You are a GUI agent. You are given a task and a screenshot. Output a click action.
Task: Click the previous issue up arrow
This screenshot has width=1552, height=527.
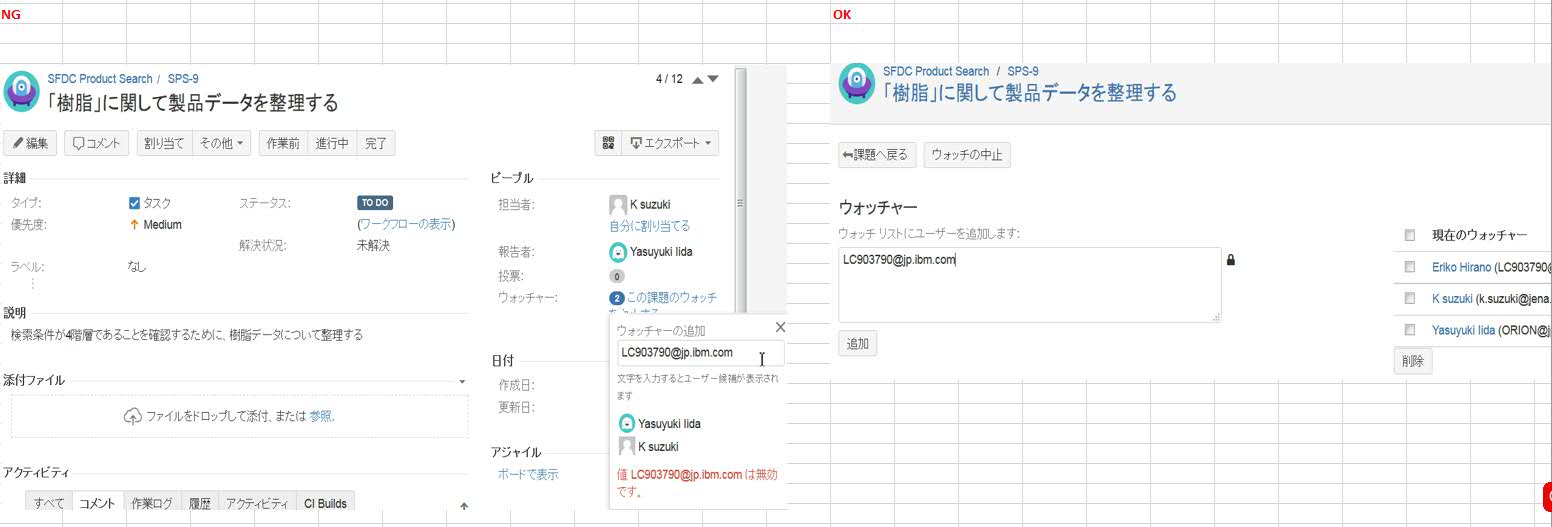click(698, 79)
